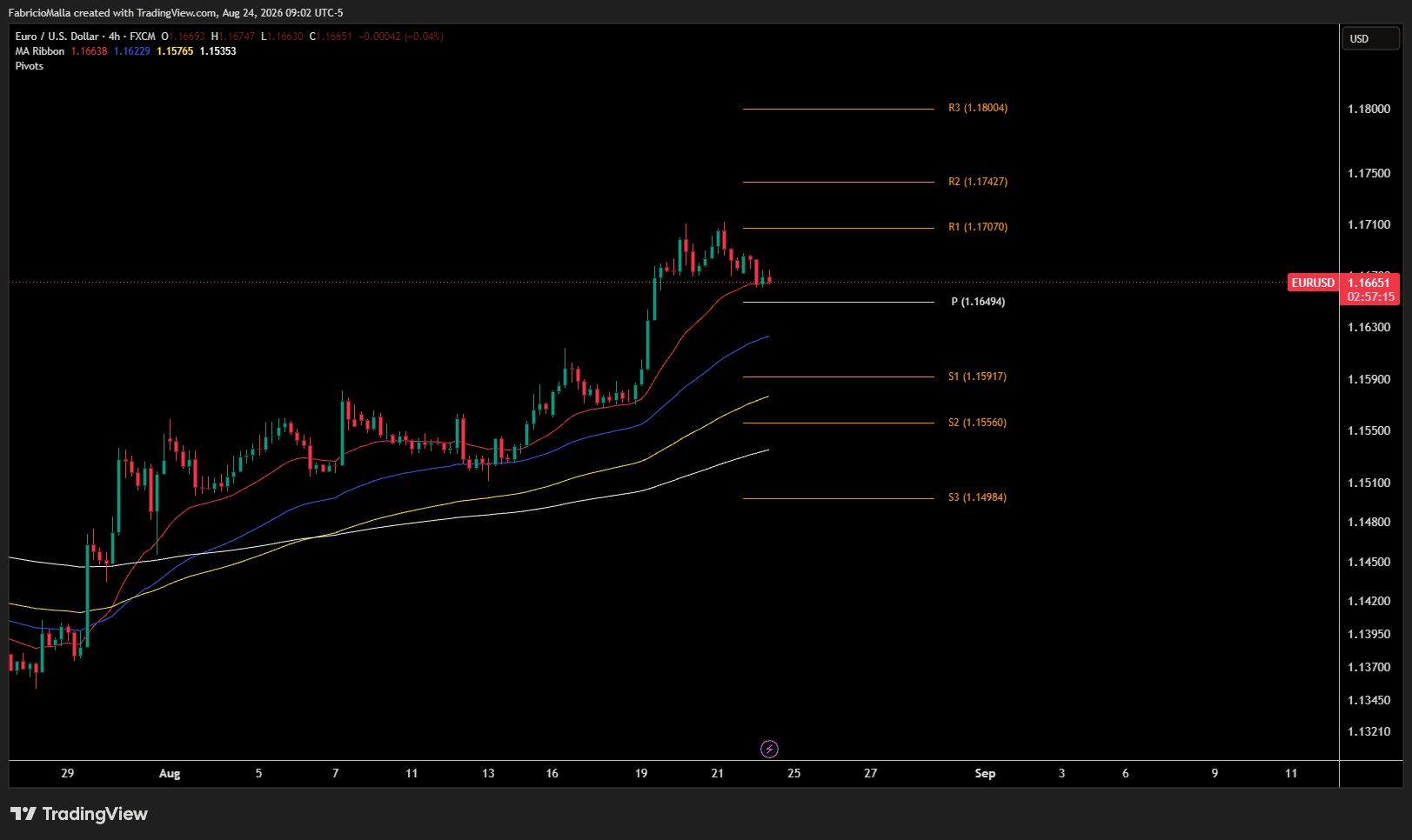Image resolution: width=1412 pixels, height=840 pixels.
Task: Click the 1.13950 price axis label
Action: (1369, 634)
